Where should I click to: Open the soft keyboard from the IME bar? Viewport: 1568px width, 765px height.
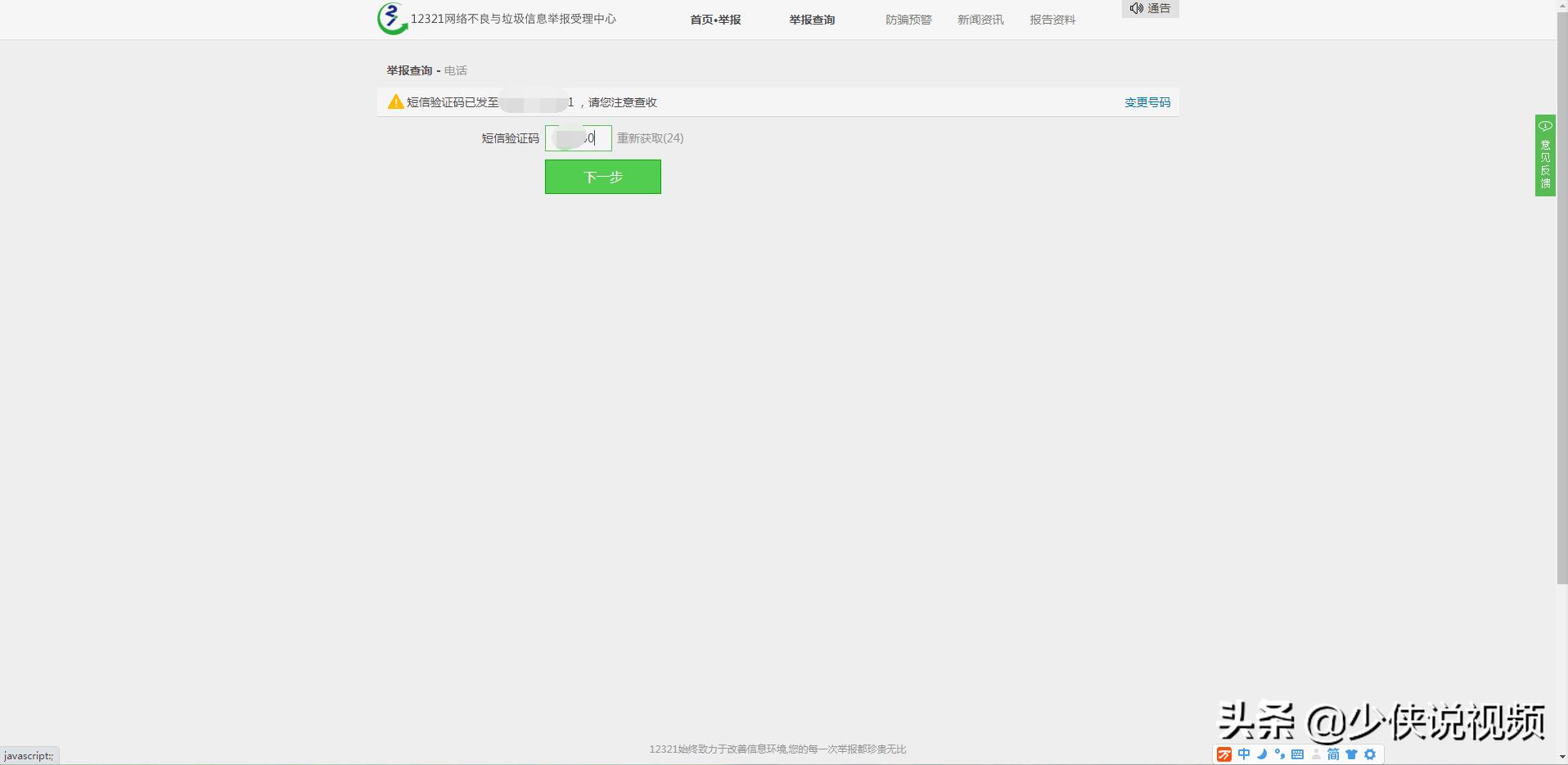[1298, 754]
